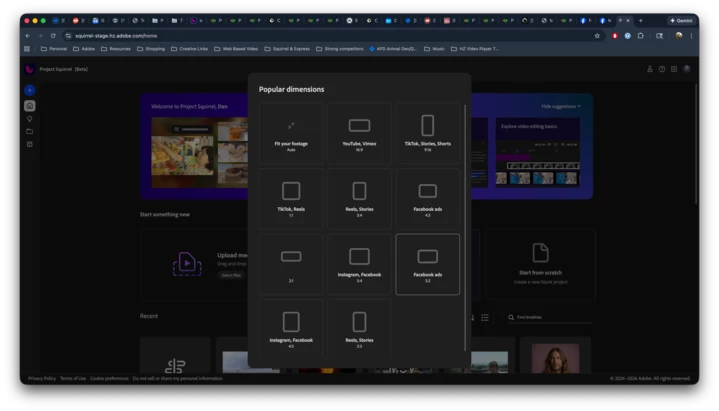Click the blue plus create button in sidebar
Viewport: 719px width, 411px height.
coord(30,90)
